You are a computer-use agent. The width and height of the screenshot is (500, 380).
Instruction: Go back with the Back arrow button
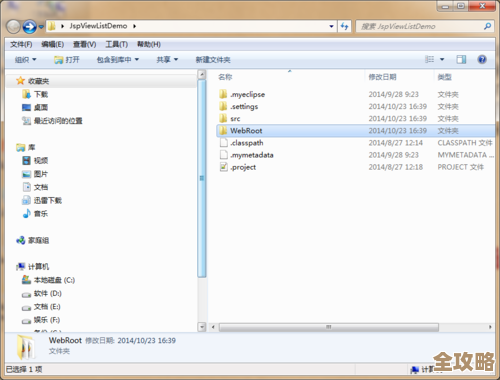pos(13,27)
